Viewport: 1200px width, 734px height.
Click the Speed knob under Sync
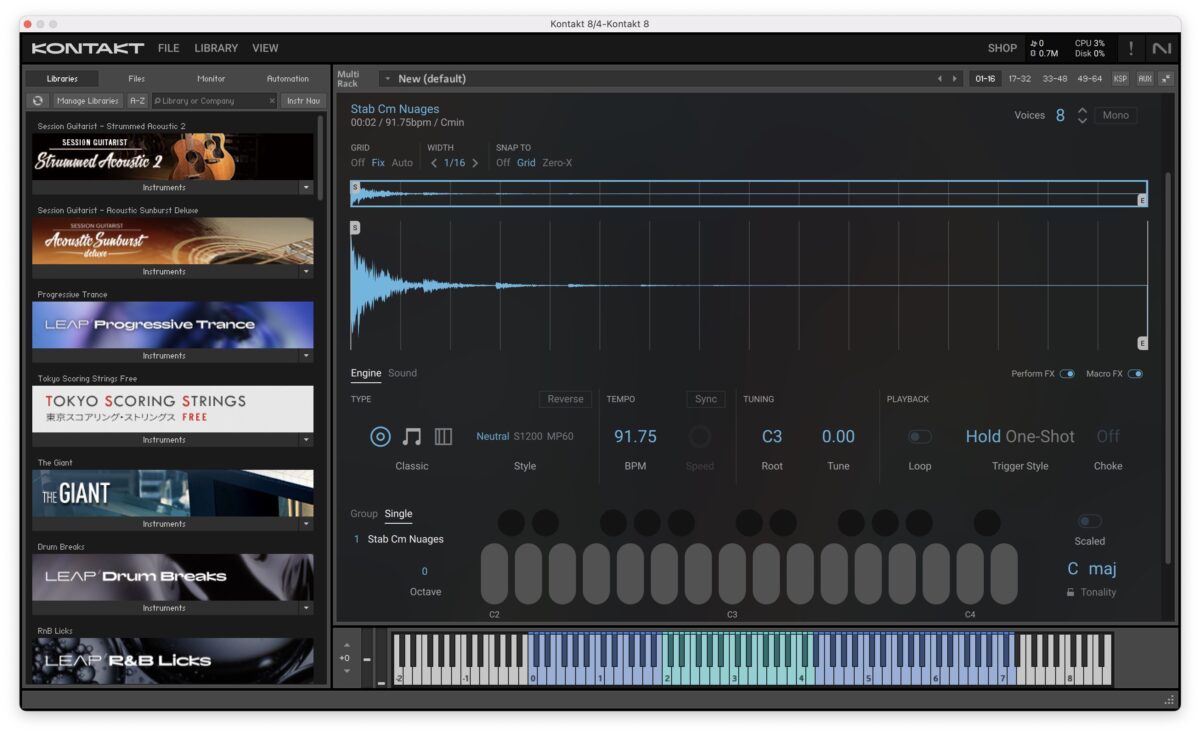(700, 436)
